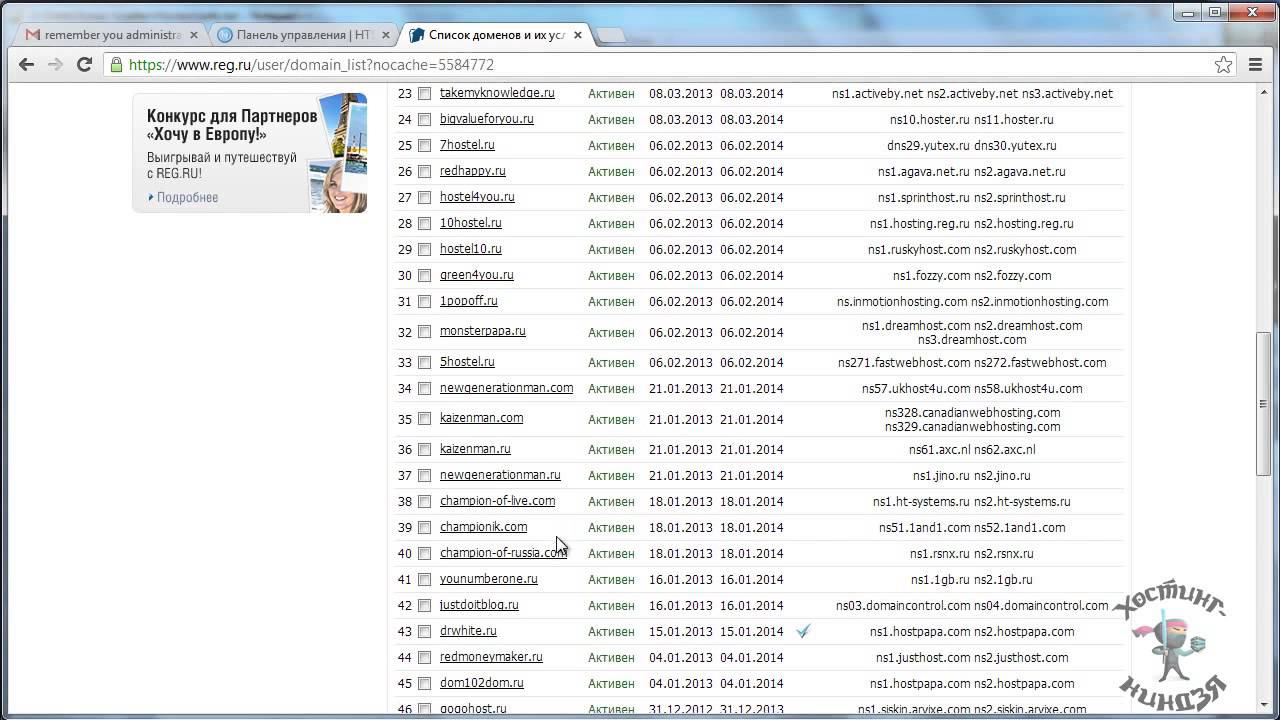The height and width of the screenshot is (720, 1280).
Task: Click the drwhite.ru domain link
Action: click(468, 631)
